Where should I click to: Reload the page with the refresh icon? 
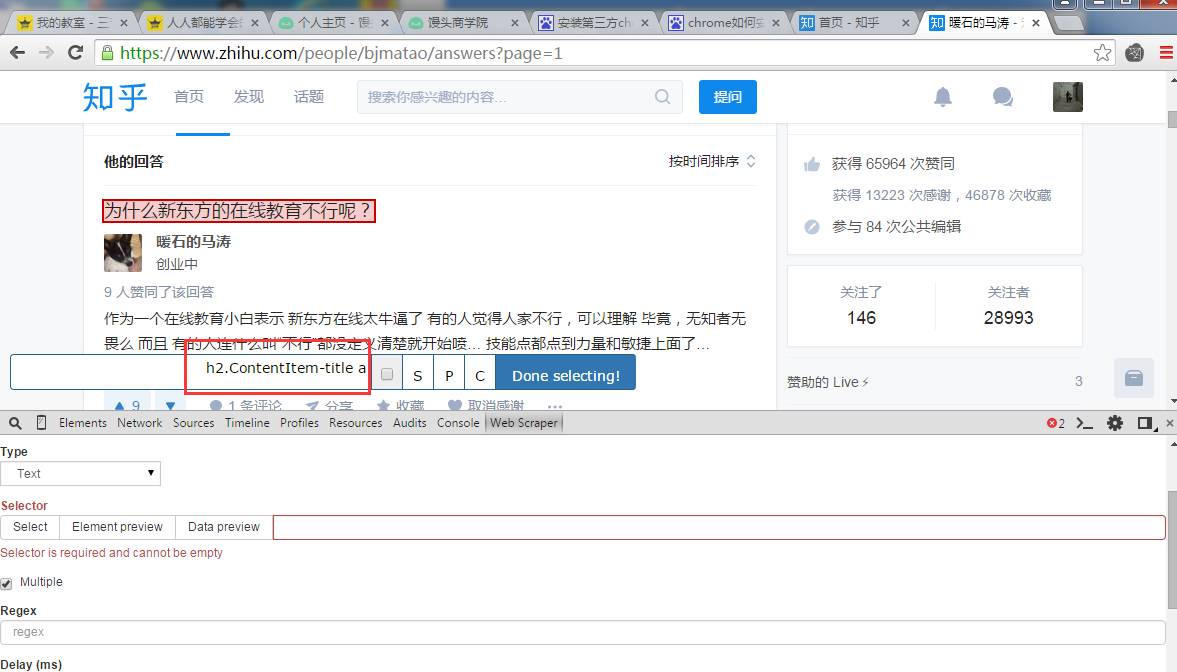[x=75, y=53]
